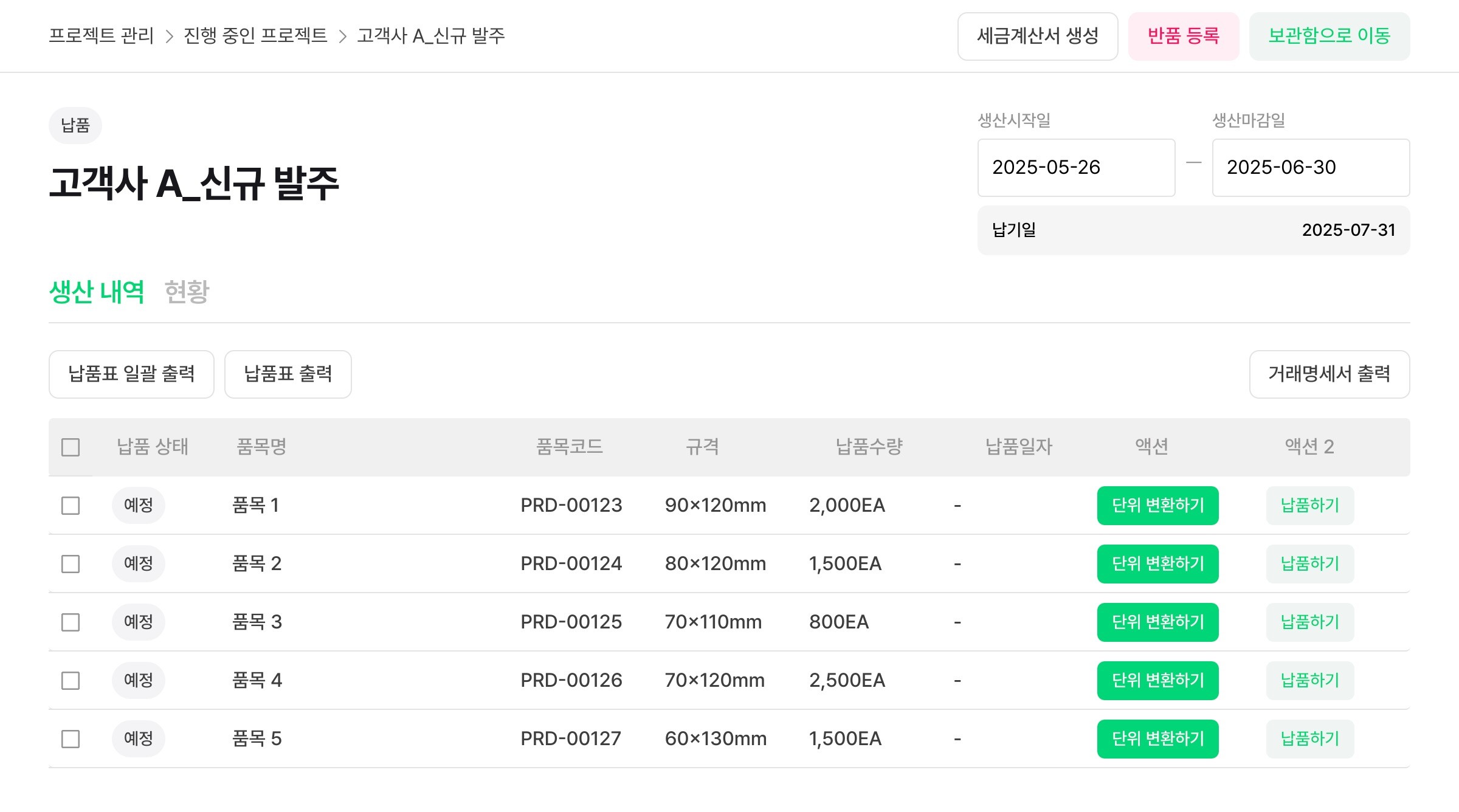Click 납품하기 for 품목 1
The height and width of the screenshot is (812, 1459).
tap(1309, 506)
